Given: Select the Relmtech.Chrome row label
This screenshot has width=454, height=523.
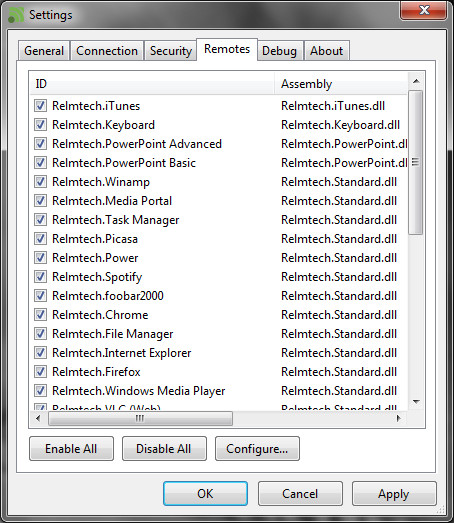Looking at the screenshot, I should tap(100, 315).
